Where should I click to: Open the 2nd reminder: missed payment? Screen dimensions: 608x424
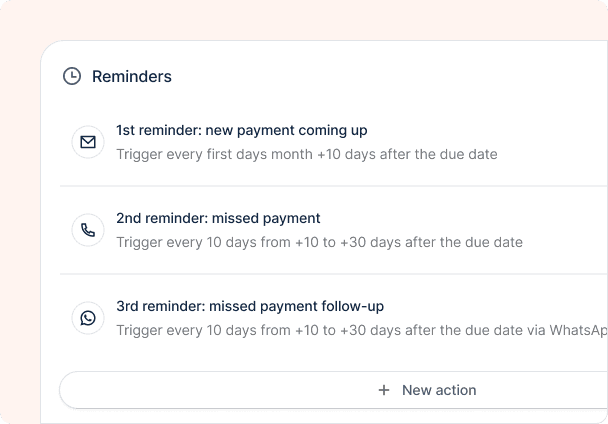point(218,218)
